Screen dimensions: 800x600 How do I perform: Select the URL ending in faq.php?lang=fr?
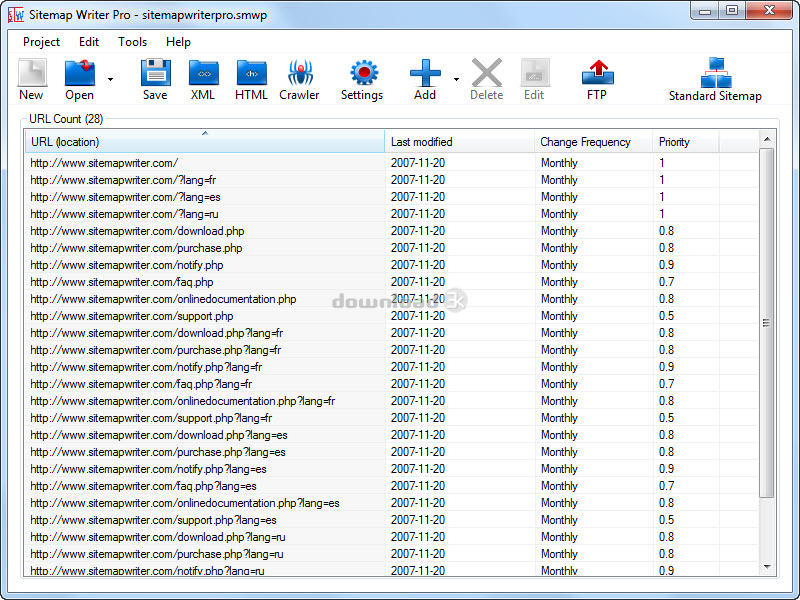point(141,384)
